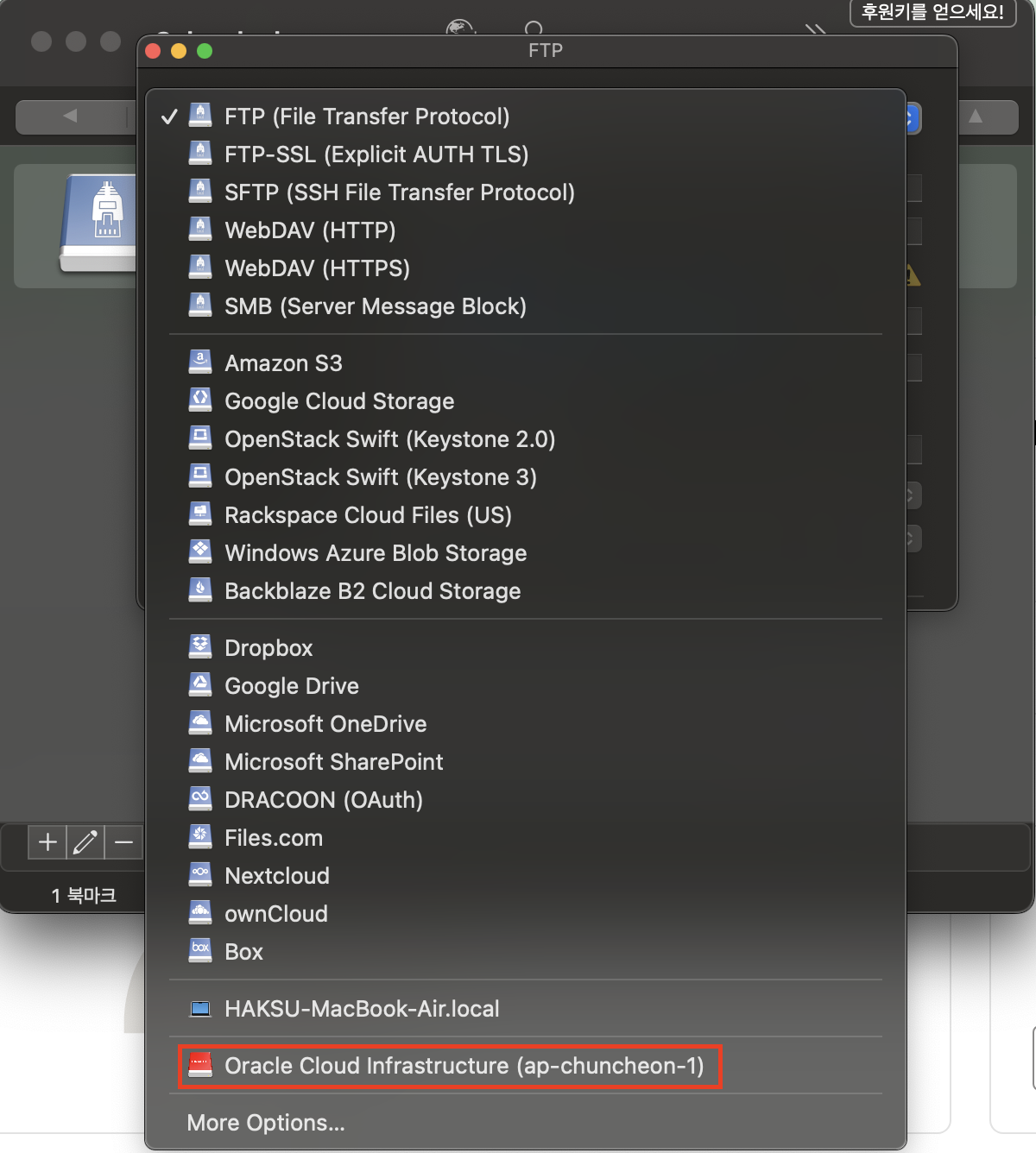Choose FTP-SSL (Explicit AUTH TLS) protocol
Image resolution: width=1036 pixels, height=1153 pixels.
[526, 154]
